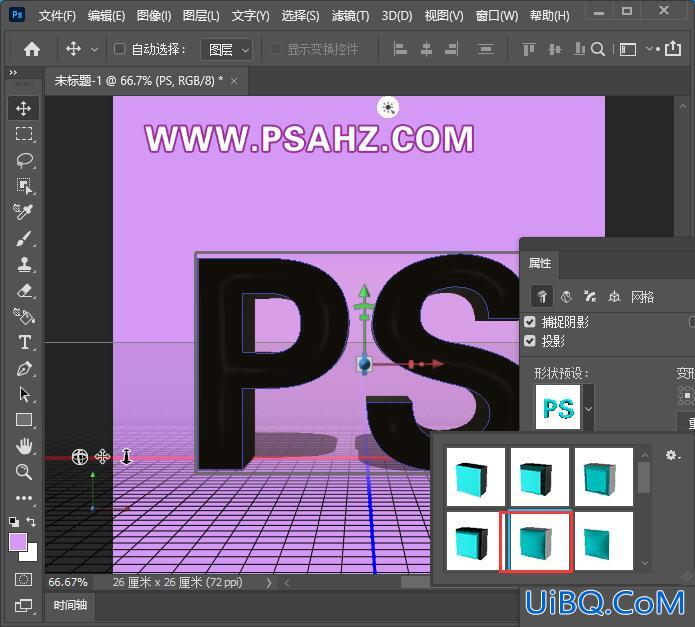Select the Pen tool
Viewport: 695px width, 627px height.
coord(23,369)
